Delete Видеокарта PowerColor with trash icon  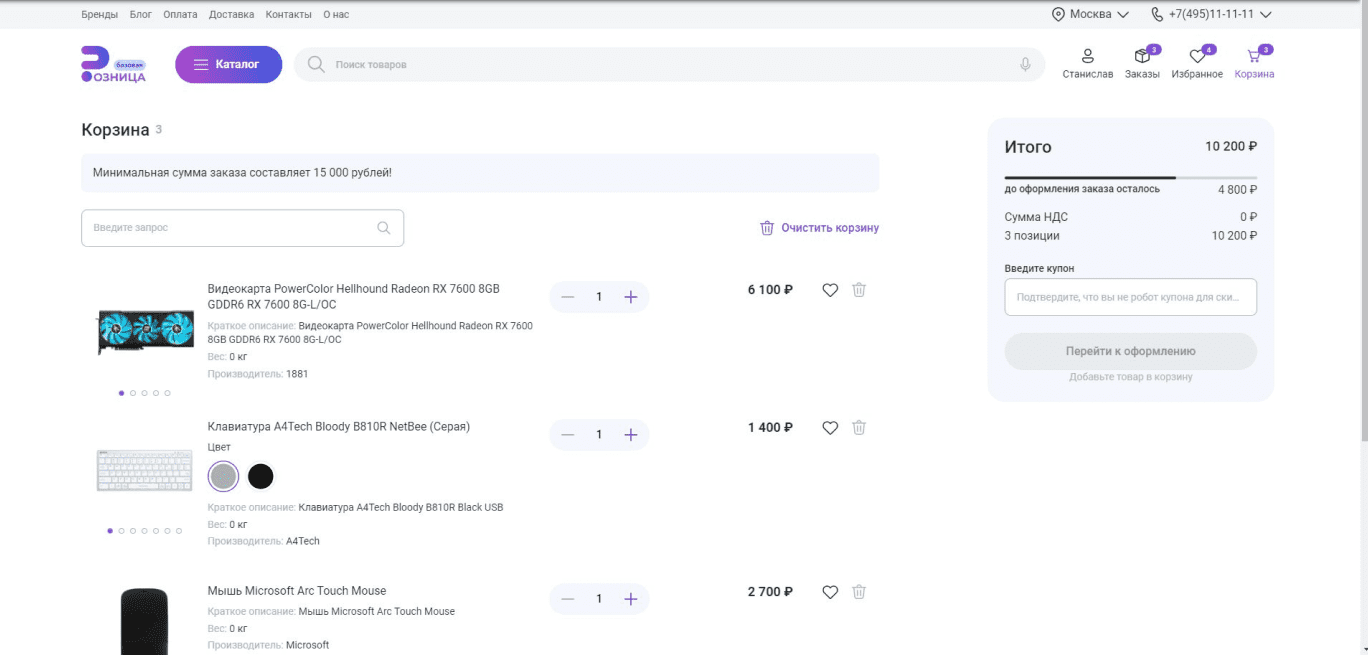point(859,290)
